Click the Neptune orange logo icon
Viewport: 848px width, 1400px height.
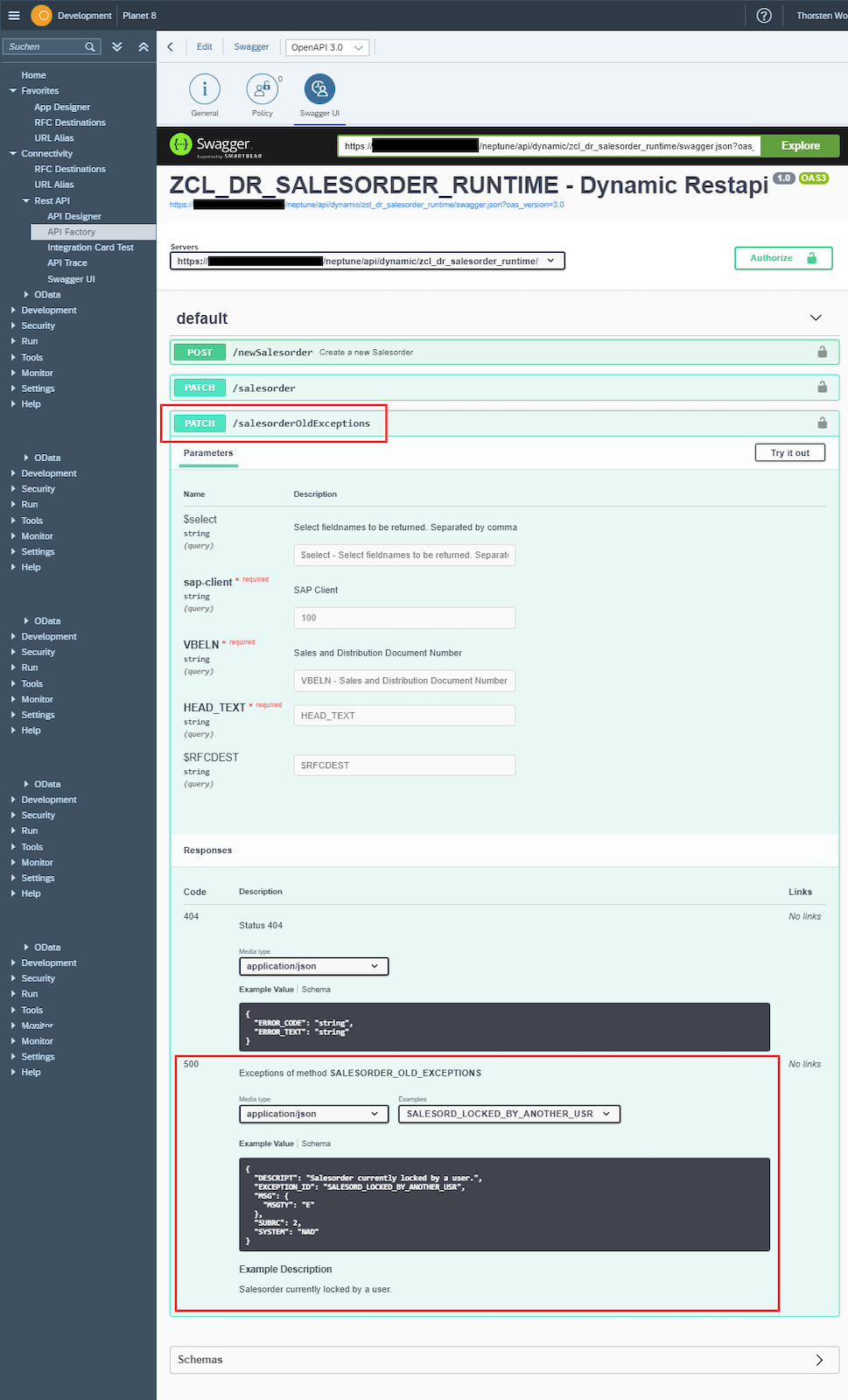pos(41,16)
